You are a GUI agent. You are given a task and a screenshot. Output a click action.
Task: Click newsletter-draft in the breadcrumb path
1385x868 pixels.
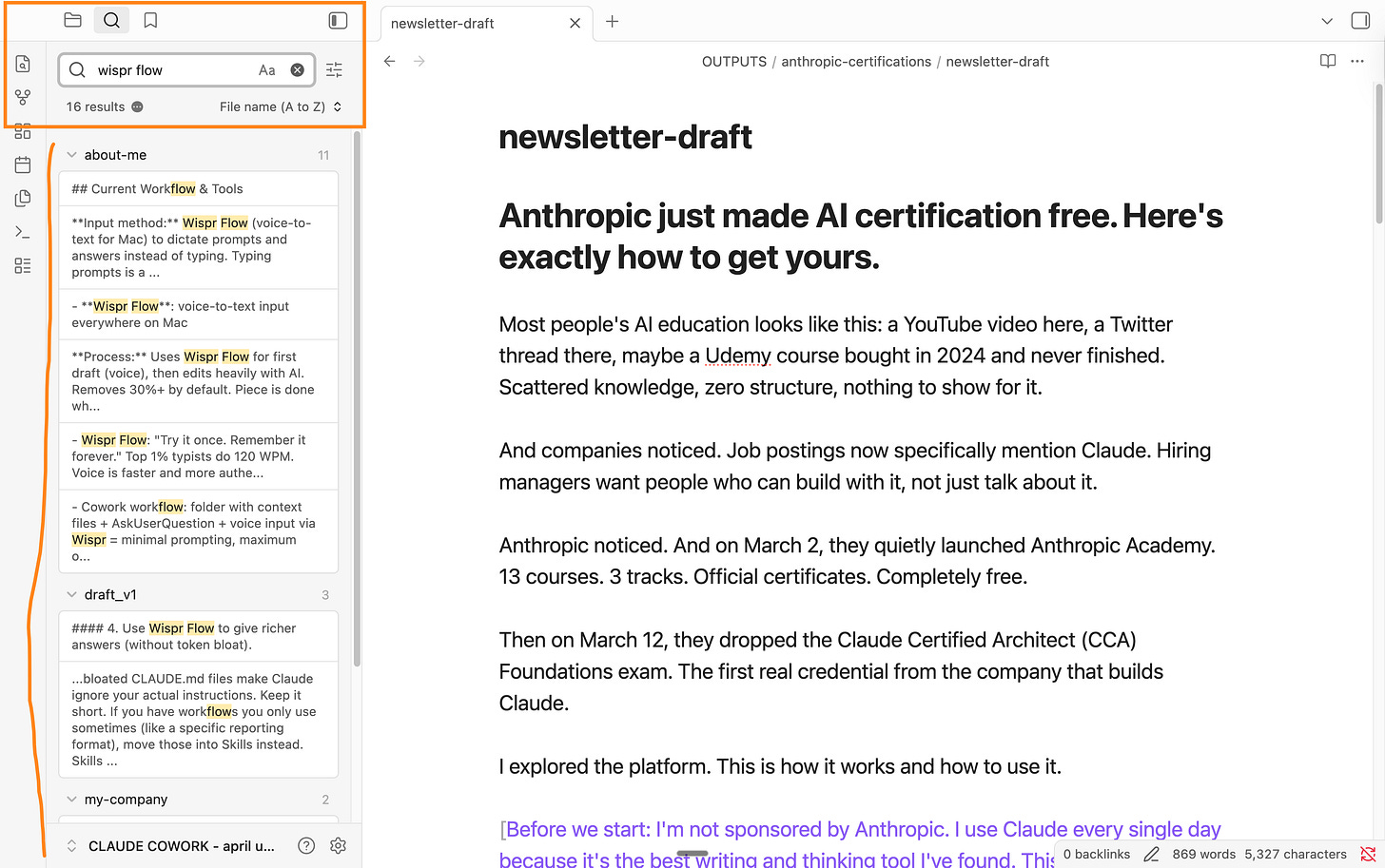(x=998, y=61)
